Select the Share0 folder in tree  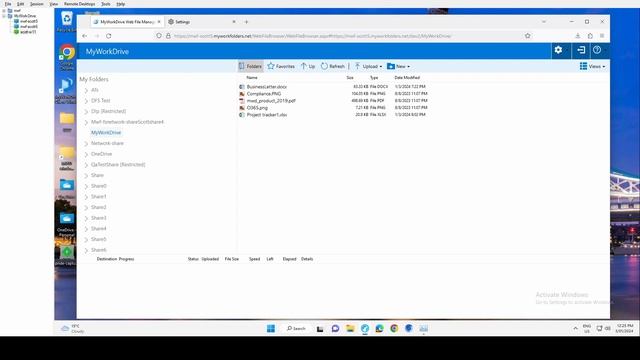click(x=98, y=186)
